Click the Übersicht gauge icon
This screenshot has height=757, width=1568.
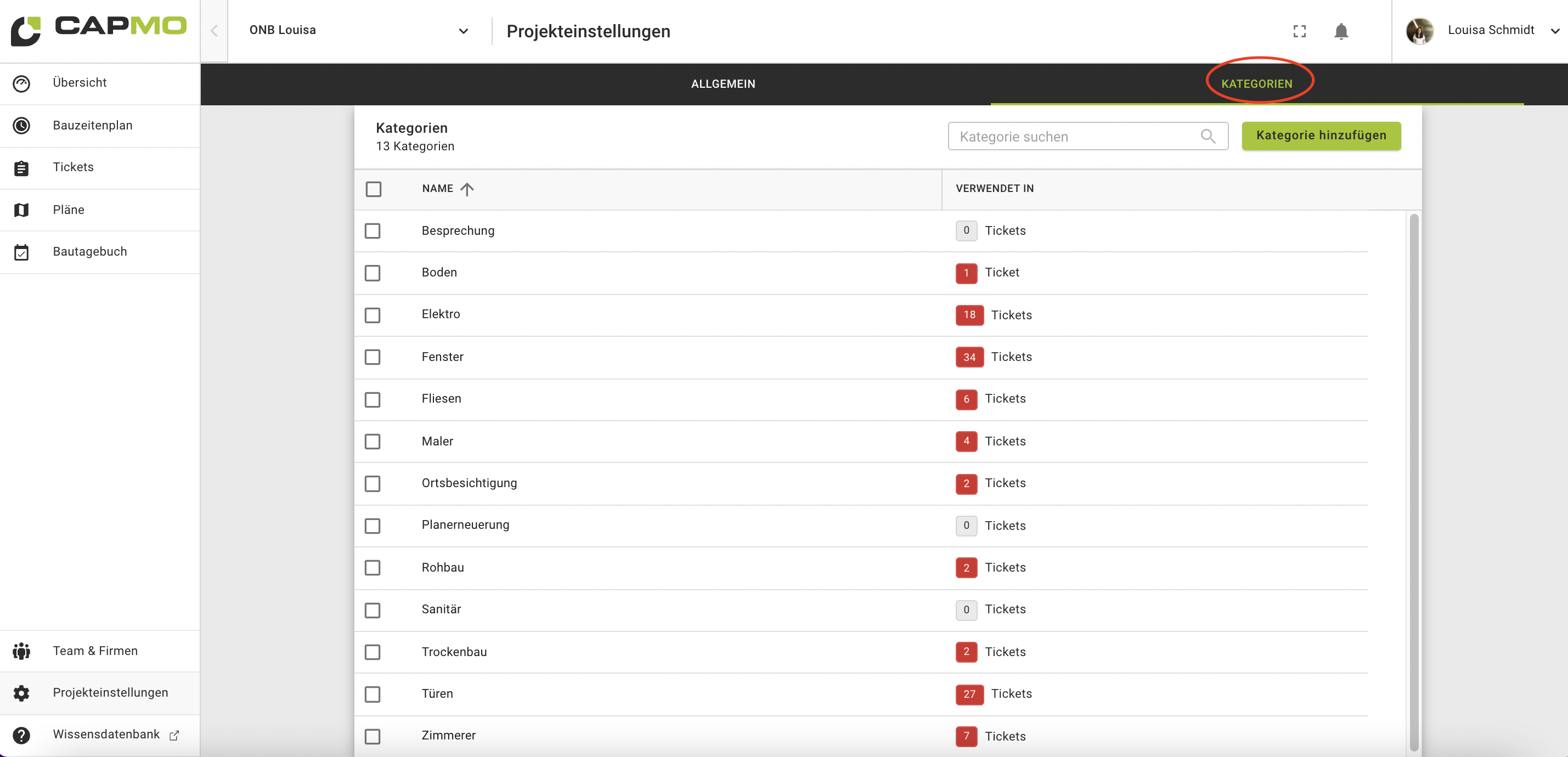(21, 83)
